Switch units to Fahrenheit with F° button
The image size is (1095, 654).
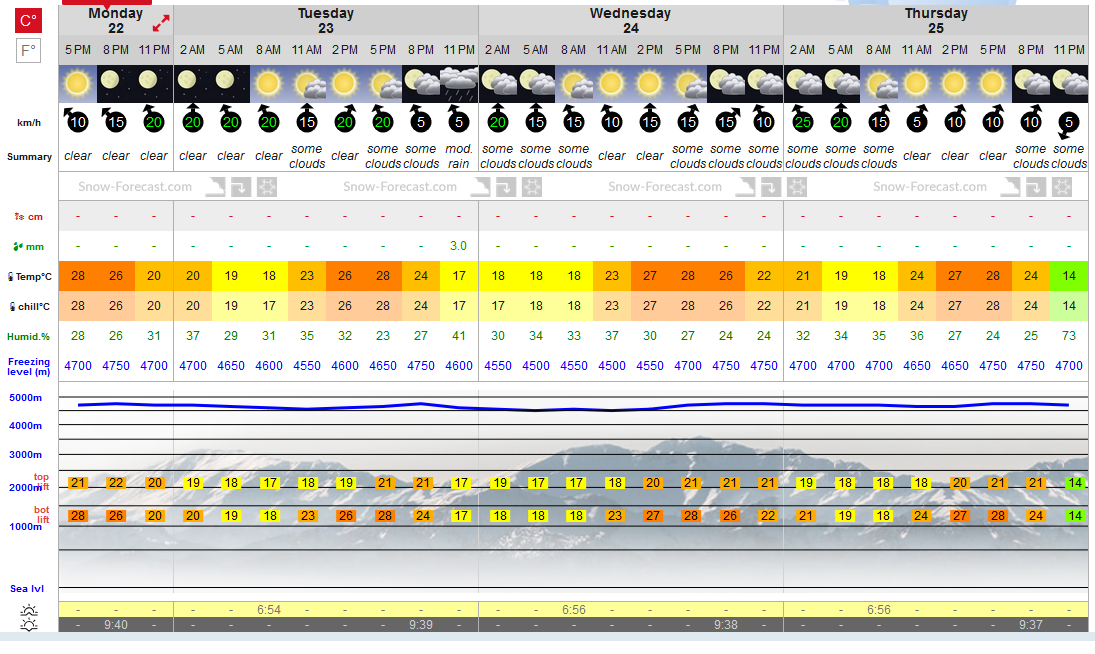click(x=29, y=50)
